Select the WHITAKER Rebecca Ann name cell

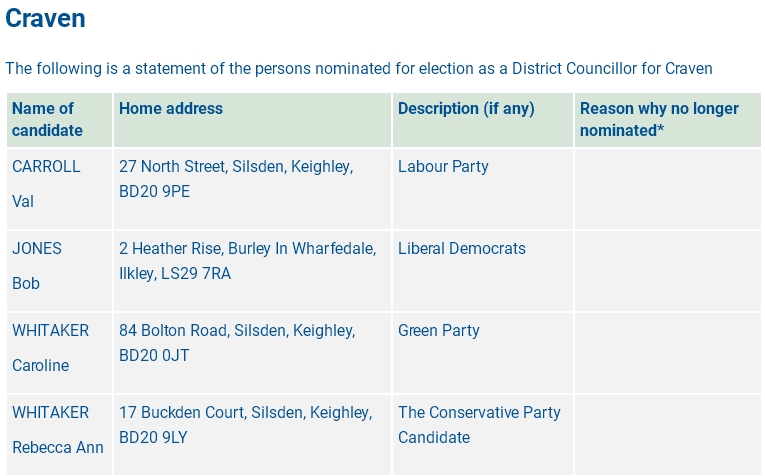click(x=57, y=430)
